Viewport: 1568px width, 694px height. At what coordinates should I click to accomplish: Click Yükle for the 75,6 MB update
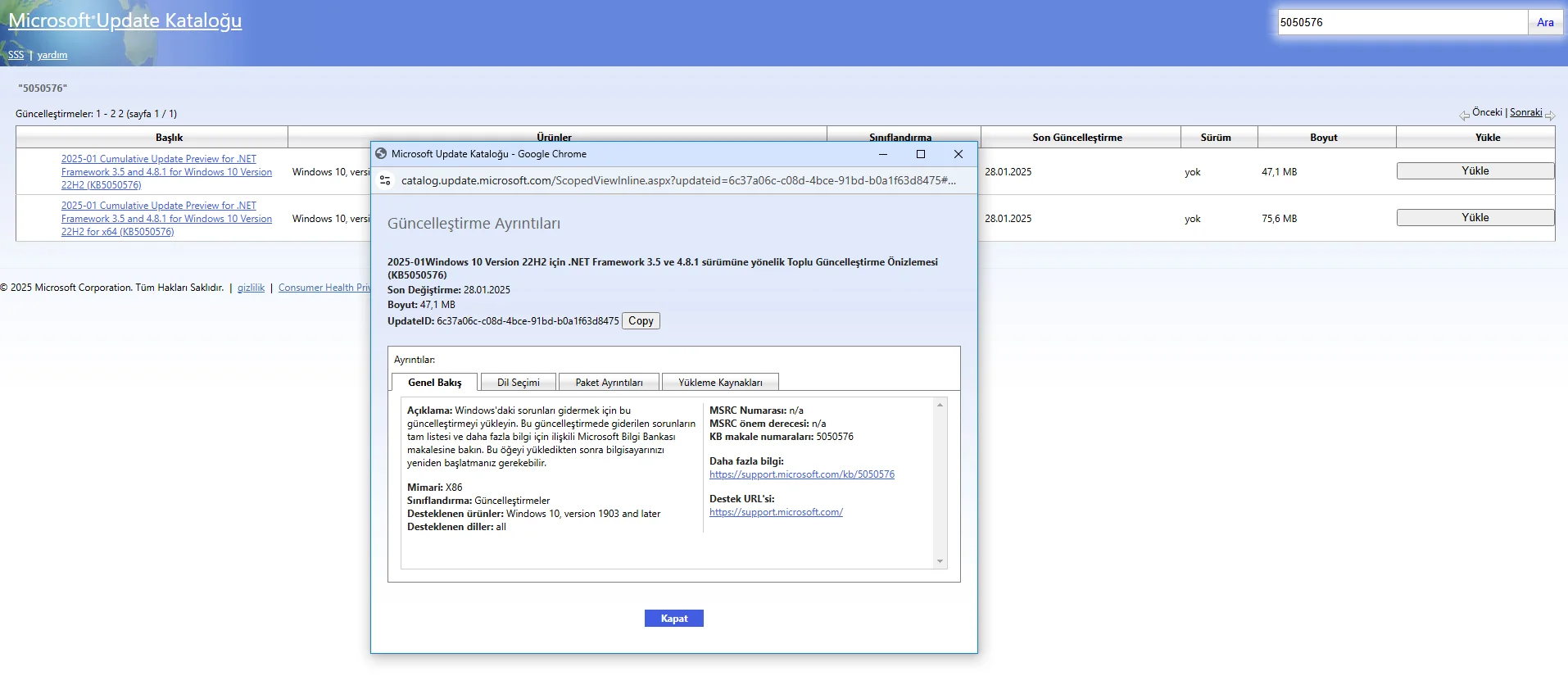point(1475,218)
